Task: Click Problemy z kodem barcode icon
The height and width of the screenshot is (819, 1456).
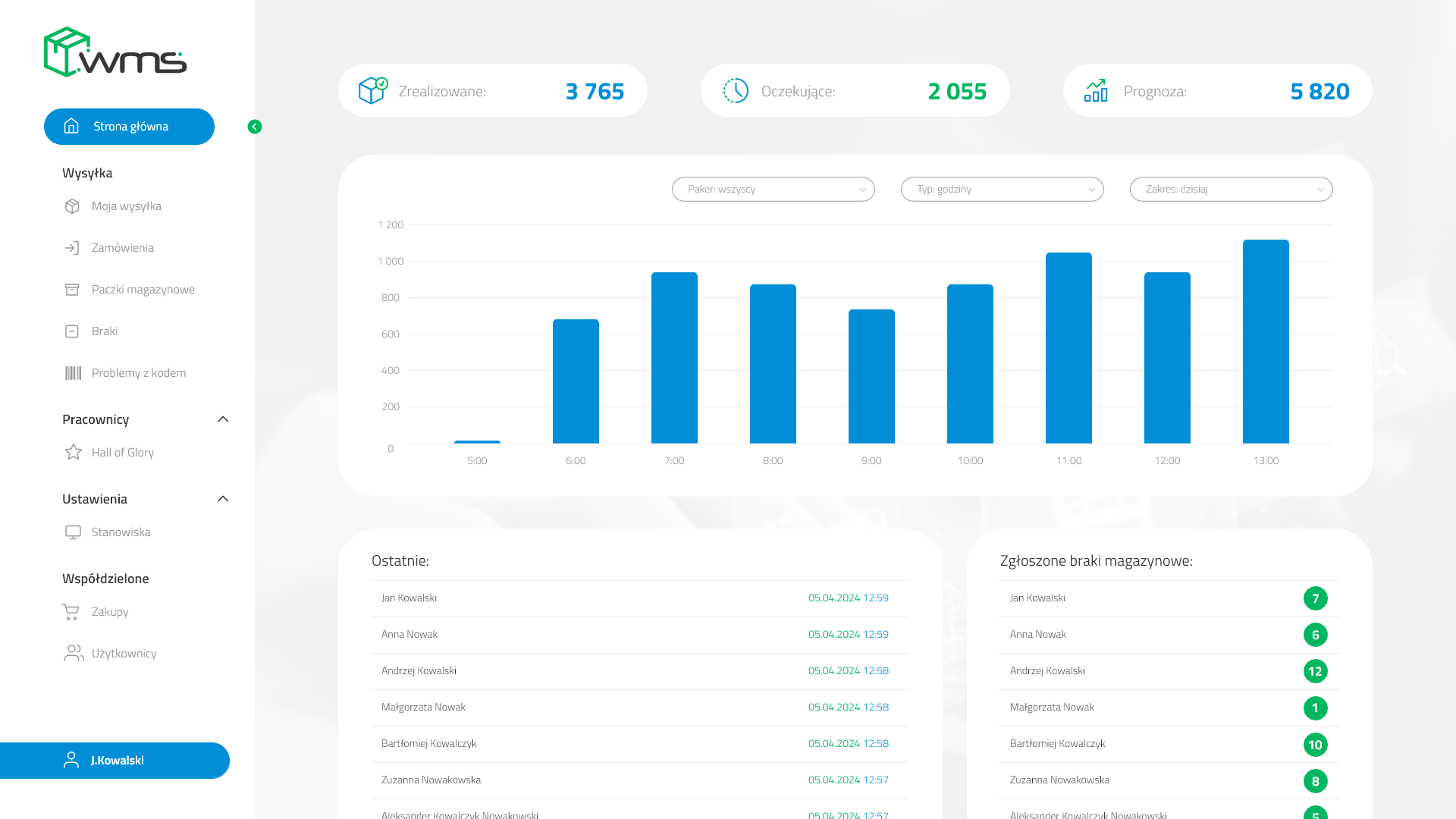Action: pos(73,373)
